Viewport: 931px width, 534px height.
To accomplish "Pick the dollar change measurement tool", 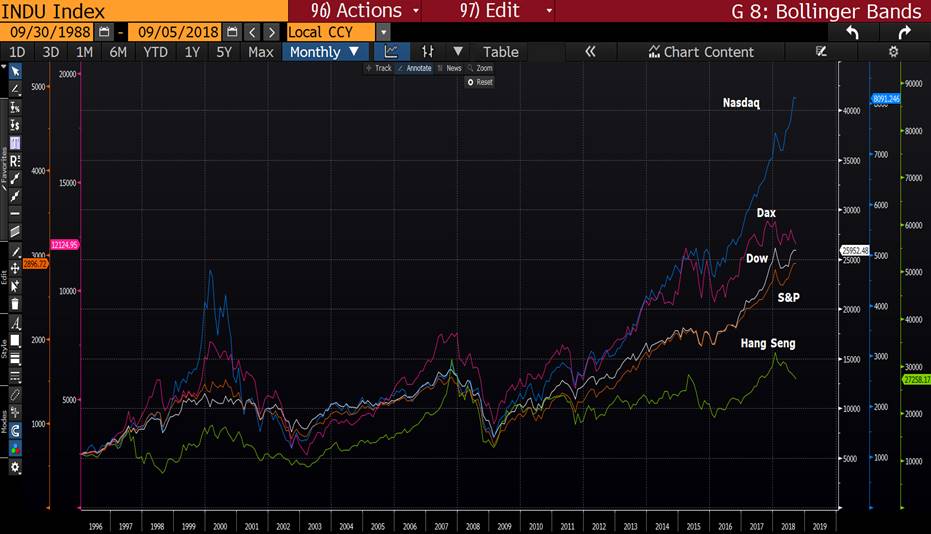I will (x=15, y=125).
